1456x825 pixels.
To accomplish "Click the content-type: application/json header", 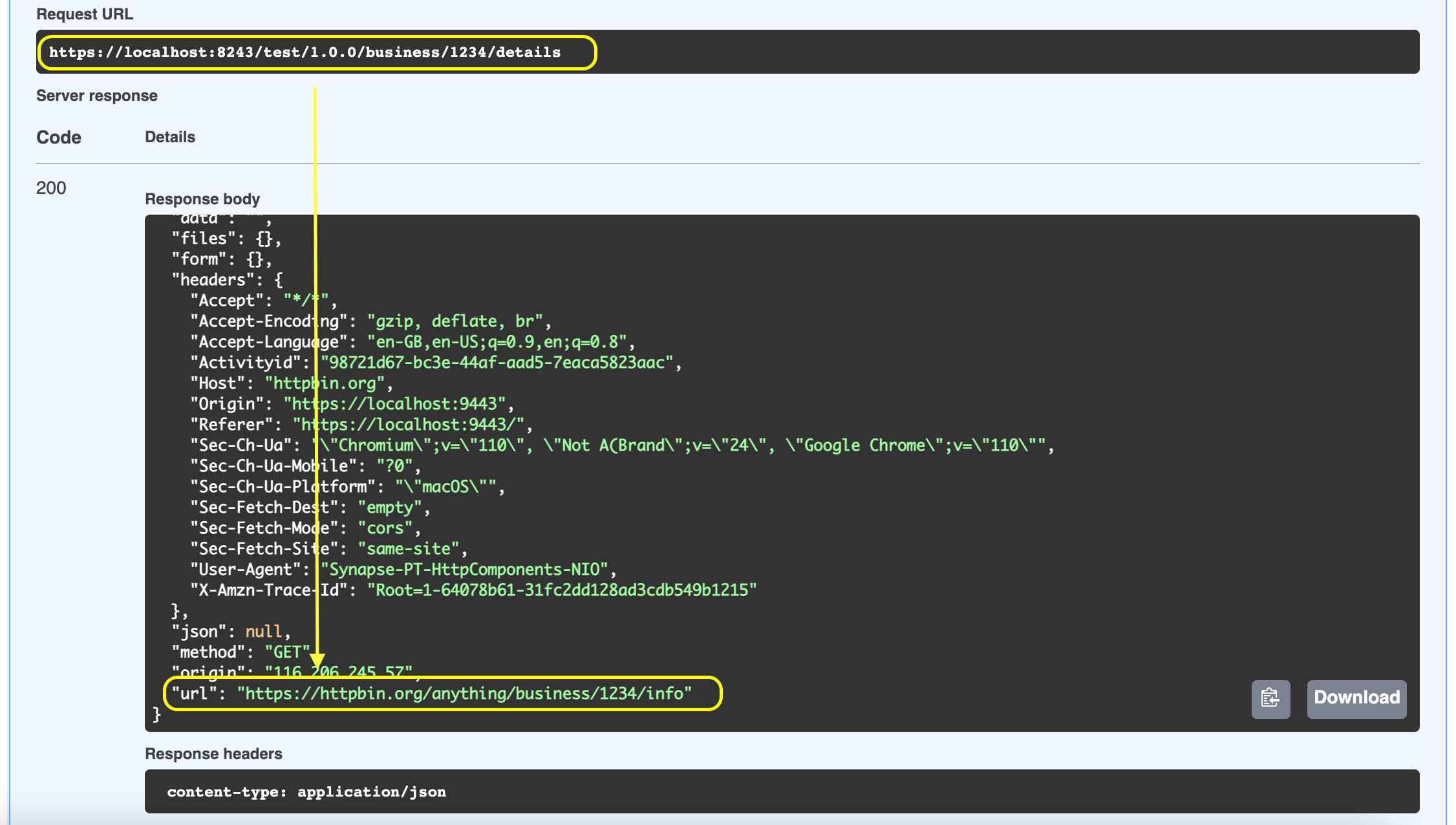I will (x=306, y=791).
